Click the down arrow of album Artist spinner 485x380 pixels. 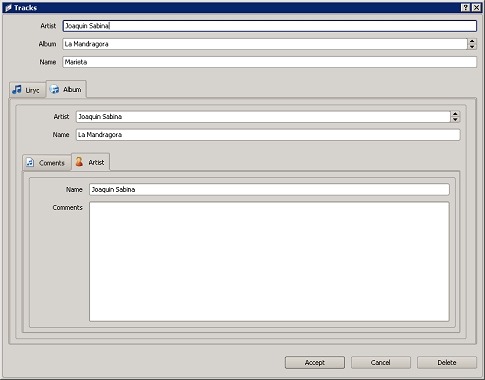(455, 119)
